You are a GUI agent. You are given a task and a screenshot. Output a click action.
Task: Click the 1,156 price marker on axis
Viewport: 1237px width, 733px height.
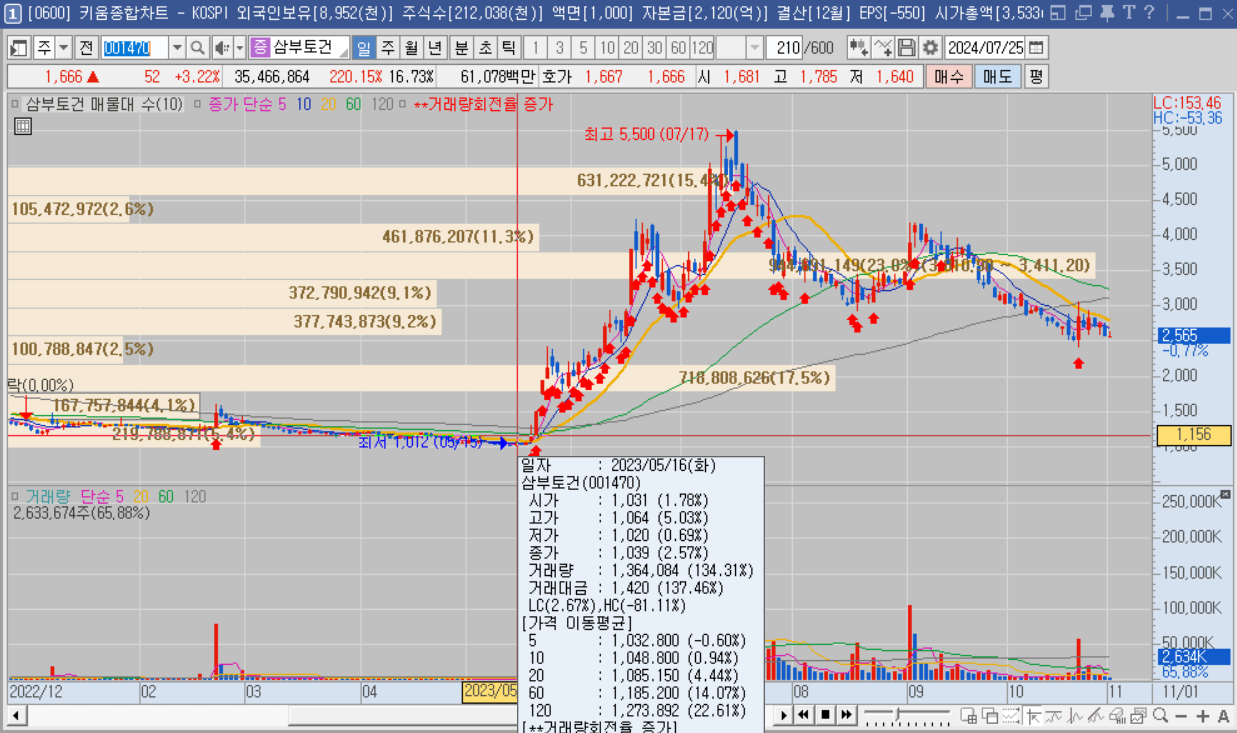[x=1192, y=435]
